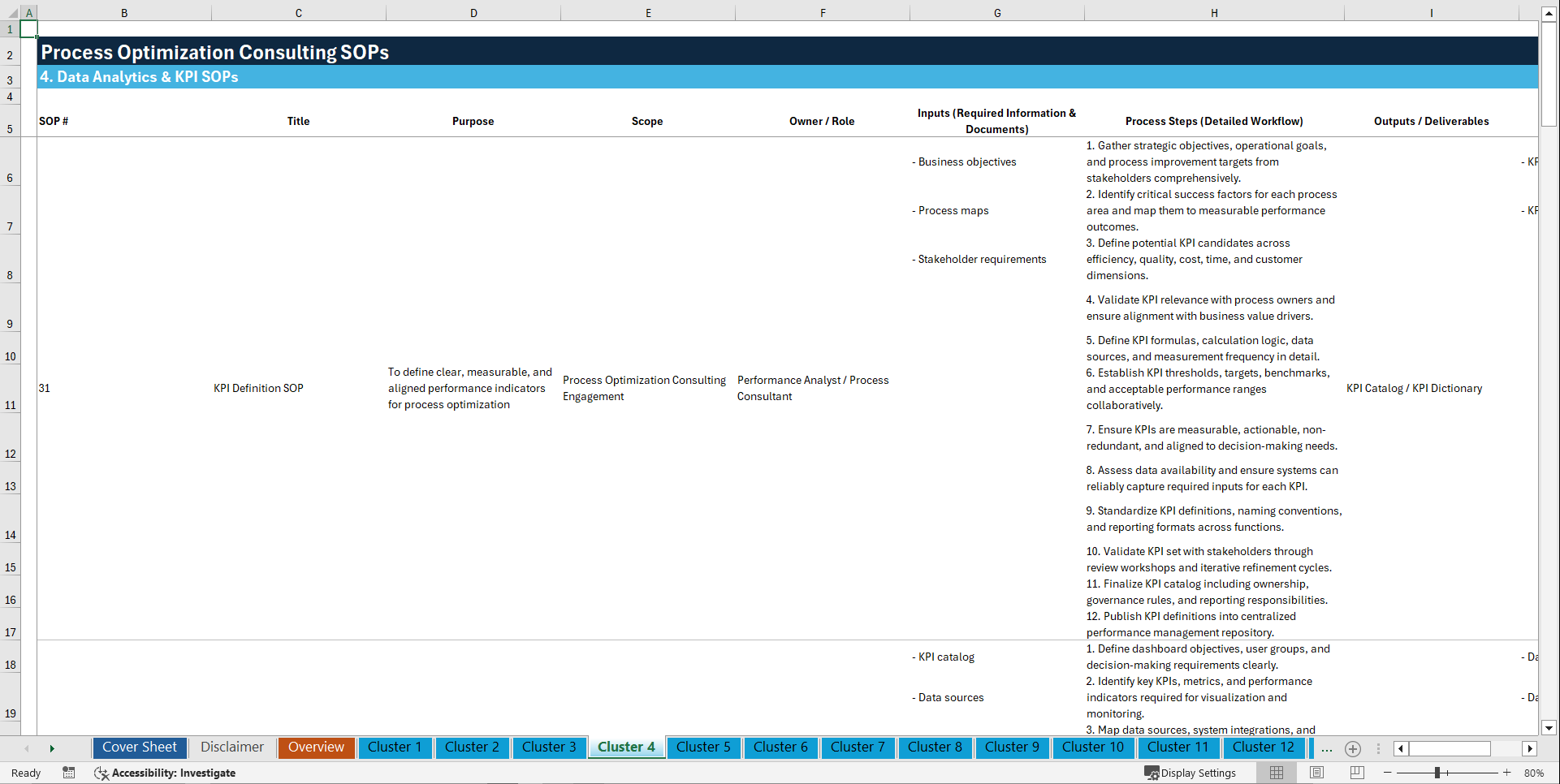Select the active Cluster 4 tab
Screen dimensions: 1560x784
(x=626, y=747)
